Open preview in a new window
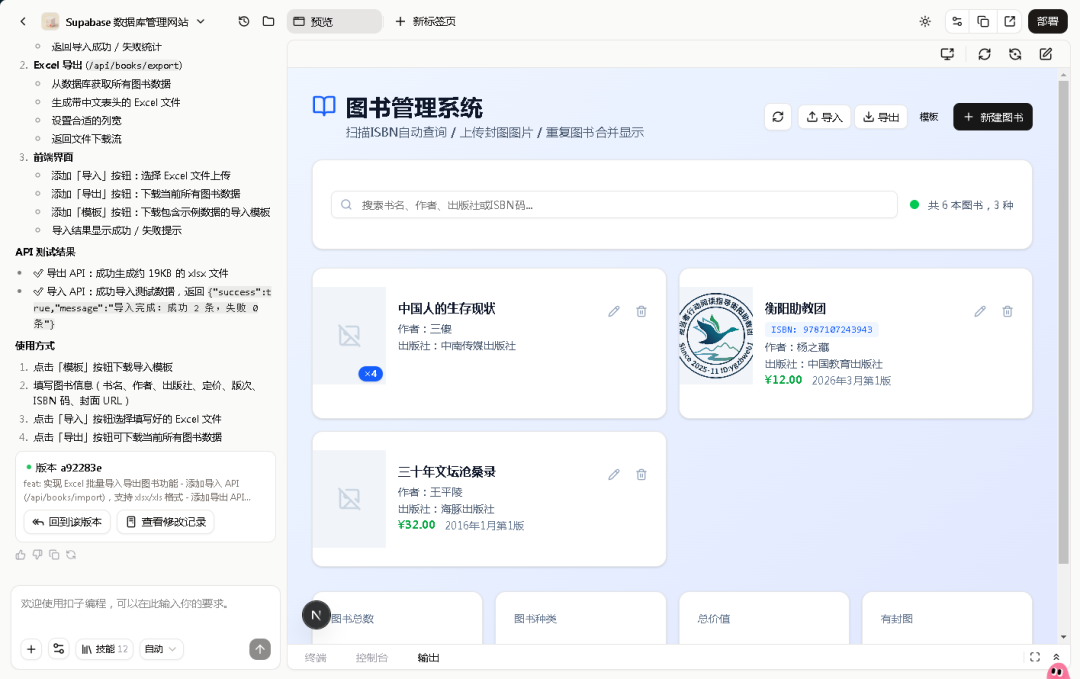Screen dimensions: 1080x679 (1008, 20)
